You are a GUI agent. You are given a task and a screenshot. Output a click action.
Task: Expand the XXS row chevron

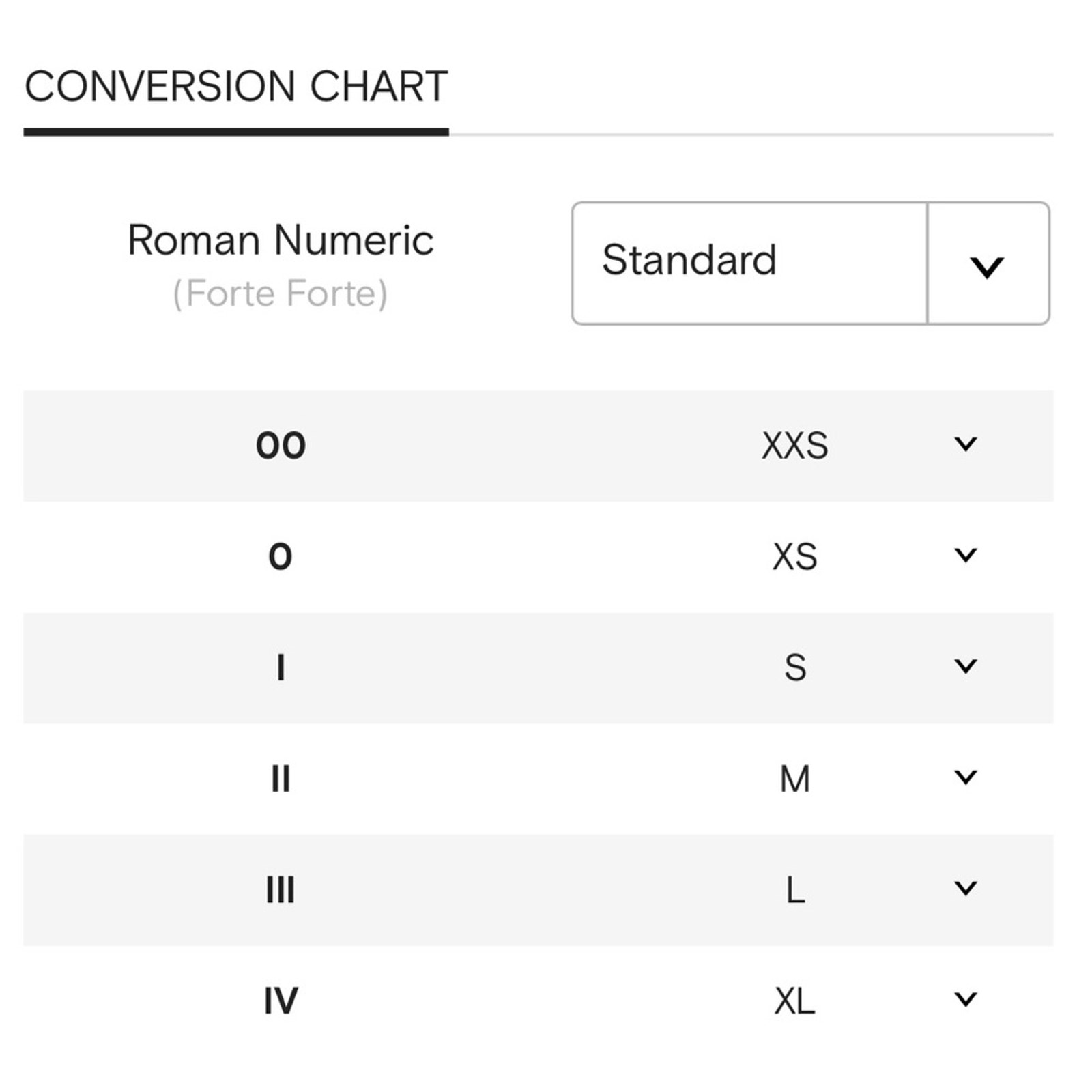[x=965, y=444]
